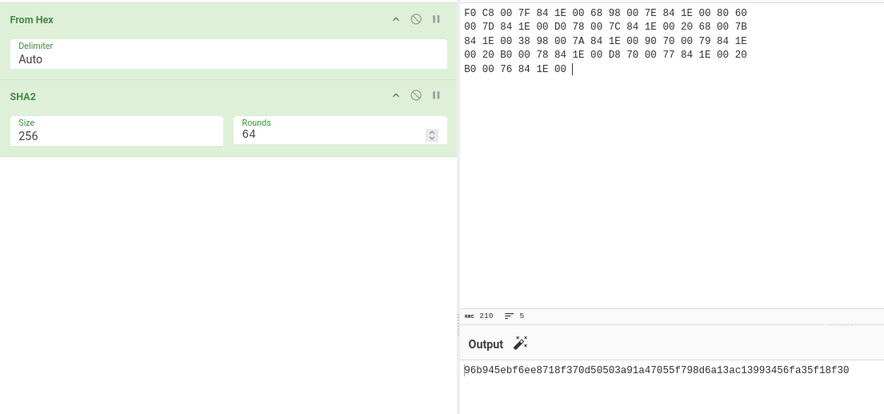The width and height of the screenshot is (884, 414).
Task: Click the SHA256 hash output text
Action: pyautogui.click(x=656, y=370)
